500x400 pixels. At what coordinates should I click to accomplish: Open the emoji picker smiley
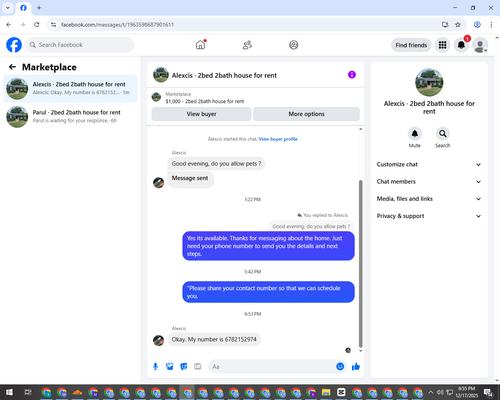pos(340,367)
